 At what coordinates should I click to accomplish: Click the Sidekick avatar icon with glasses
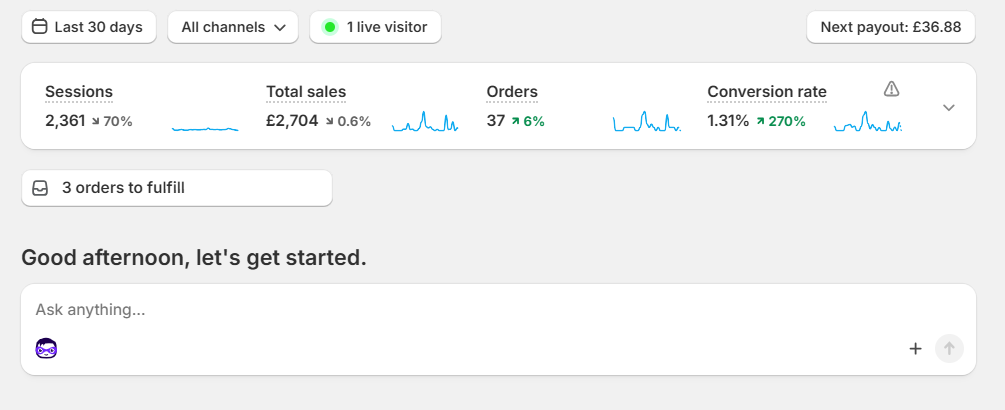(x=46, y=348)
